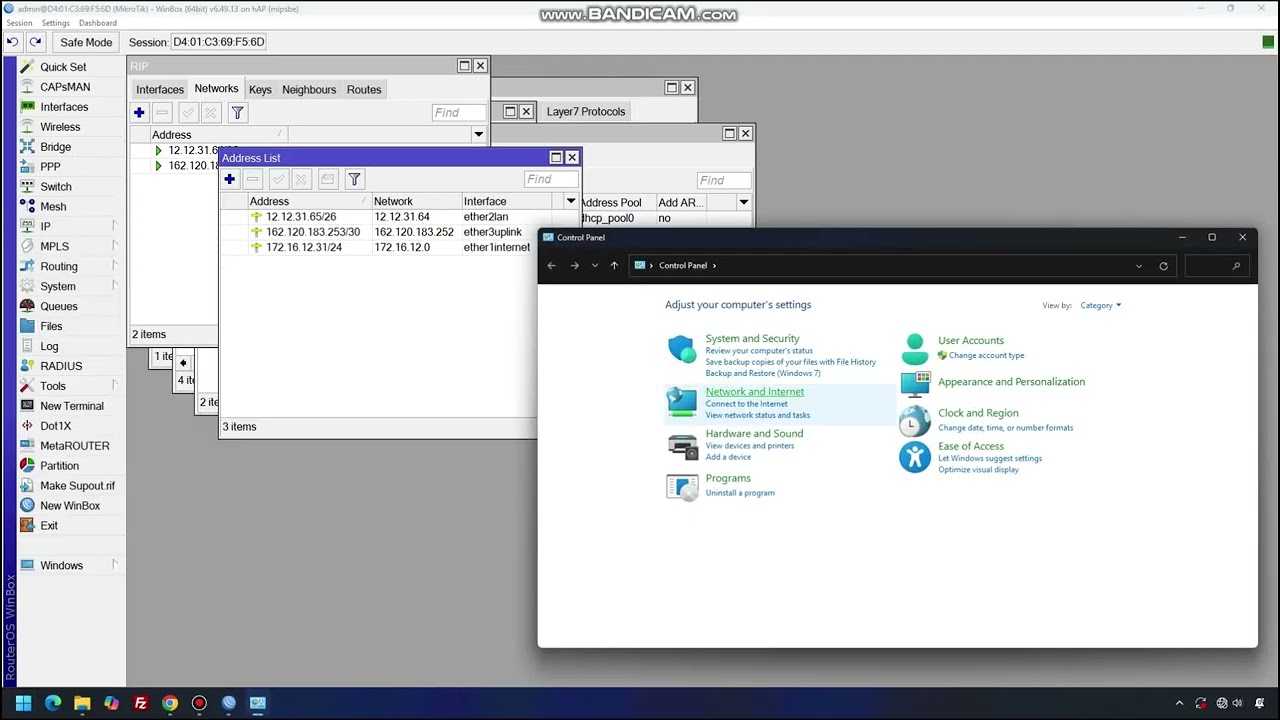Screen dimensions: 1280x720
Task: Click Make Supout.rif
Action: [77, 486]
